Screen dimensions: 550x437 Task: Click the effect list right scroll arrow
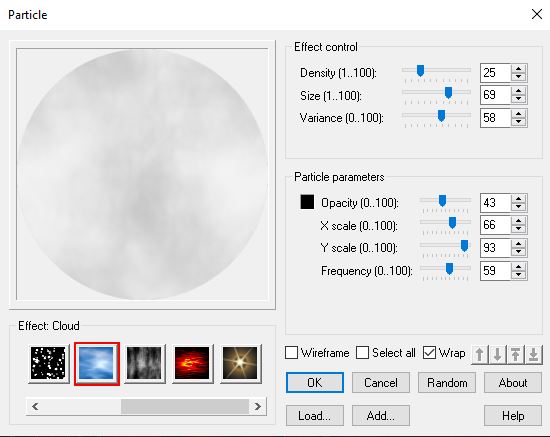pyautogui.click(x=258, y=406)
